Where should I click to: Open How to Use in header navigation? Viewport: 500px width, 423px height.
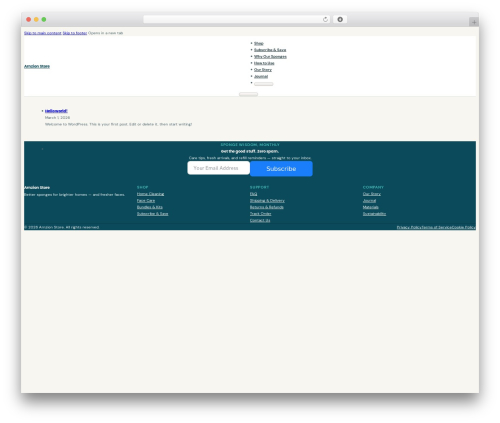(264, 63)
